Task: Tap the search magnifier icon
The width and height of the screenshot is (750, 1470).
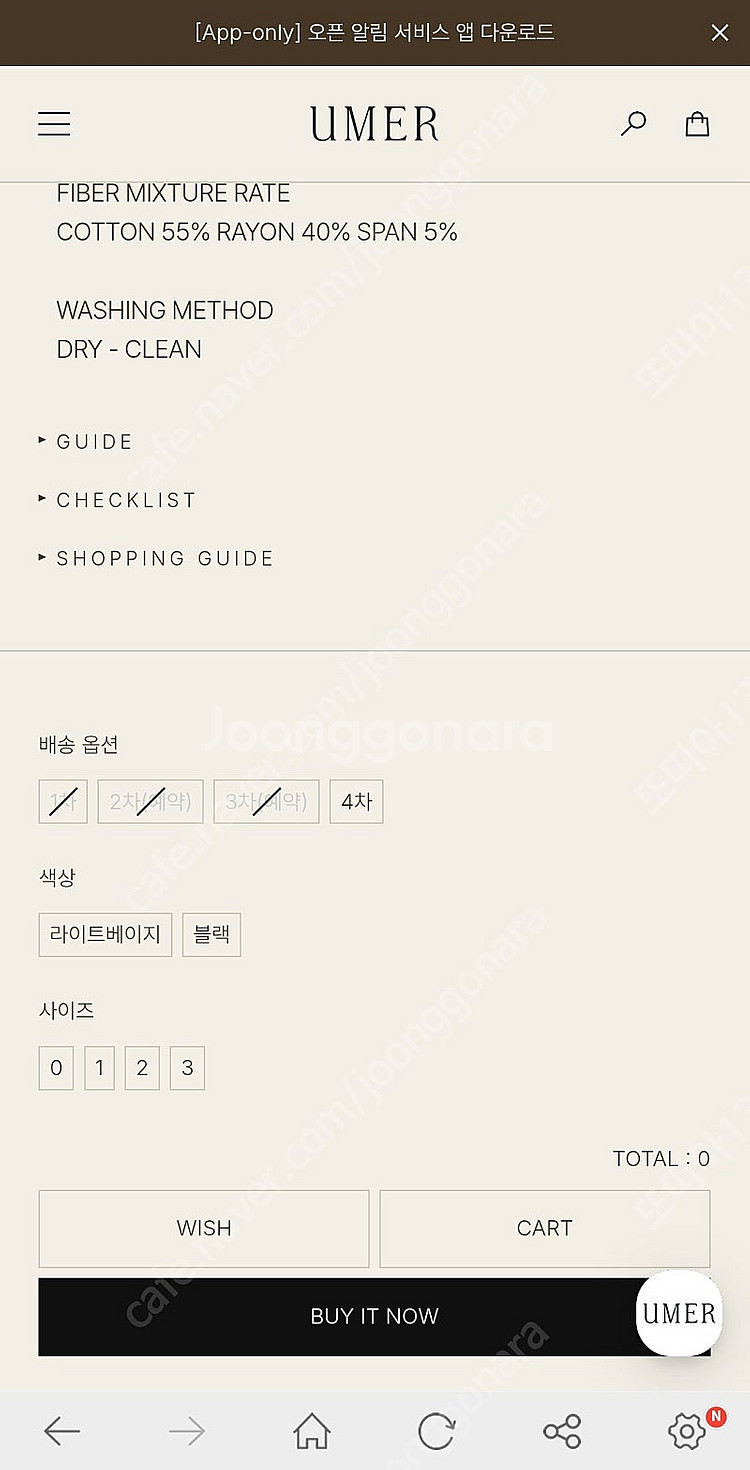Action: pyautogui.click(x=633, y=124)
